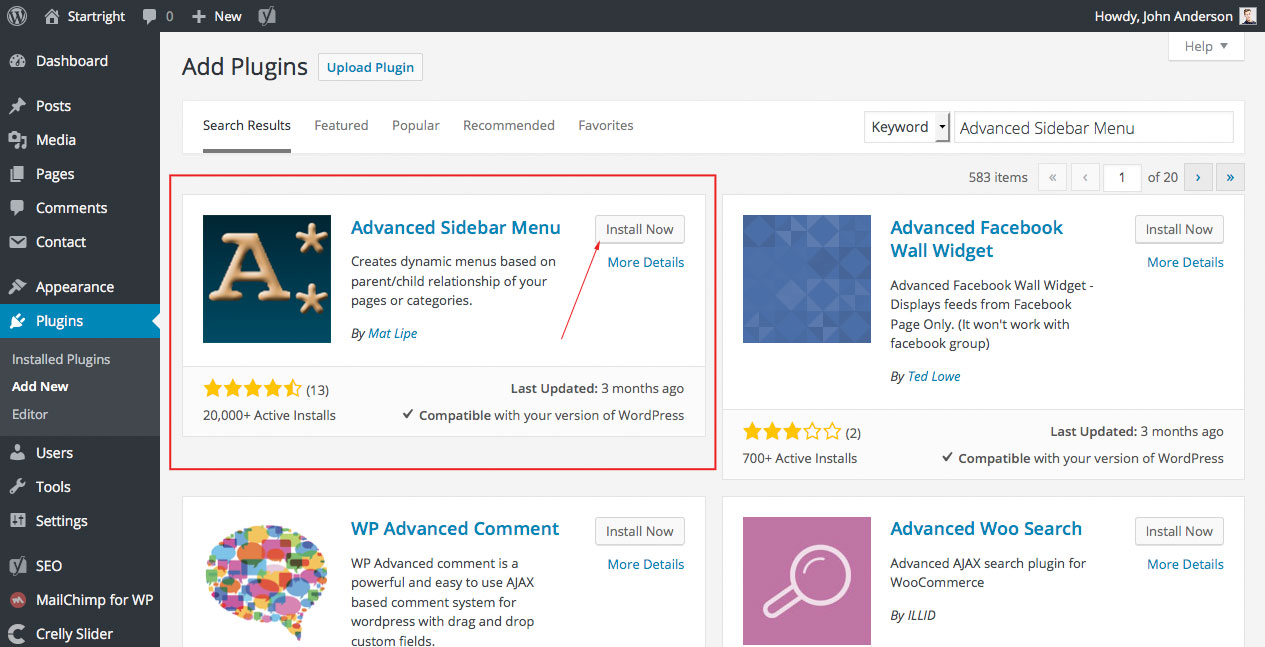
Task: Open More Details for Advanced Woo Search
Action: 1185,565
